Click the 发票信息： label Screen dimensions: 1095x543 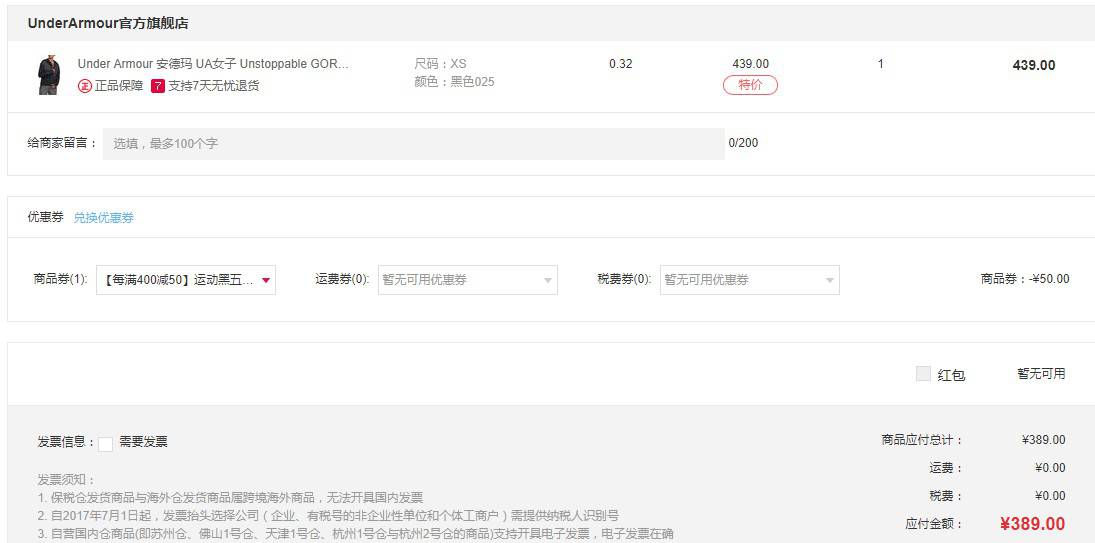[x=66, y=442]
